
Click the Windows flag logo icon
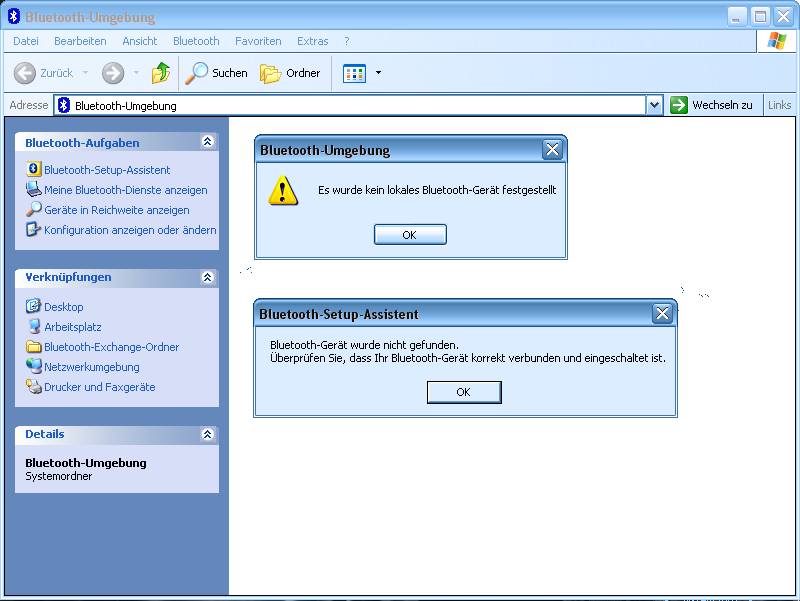point(776,41)
